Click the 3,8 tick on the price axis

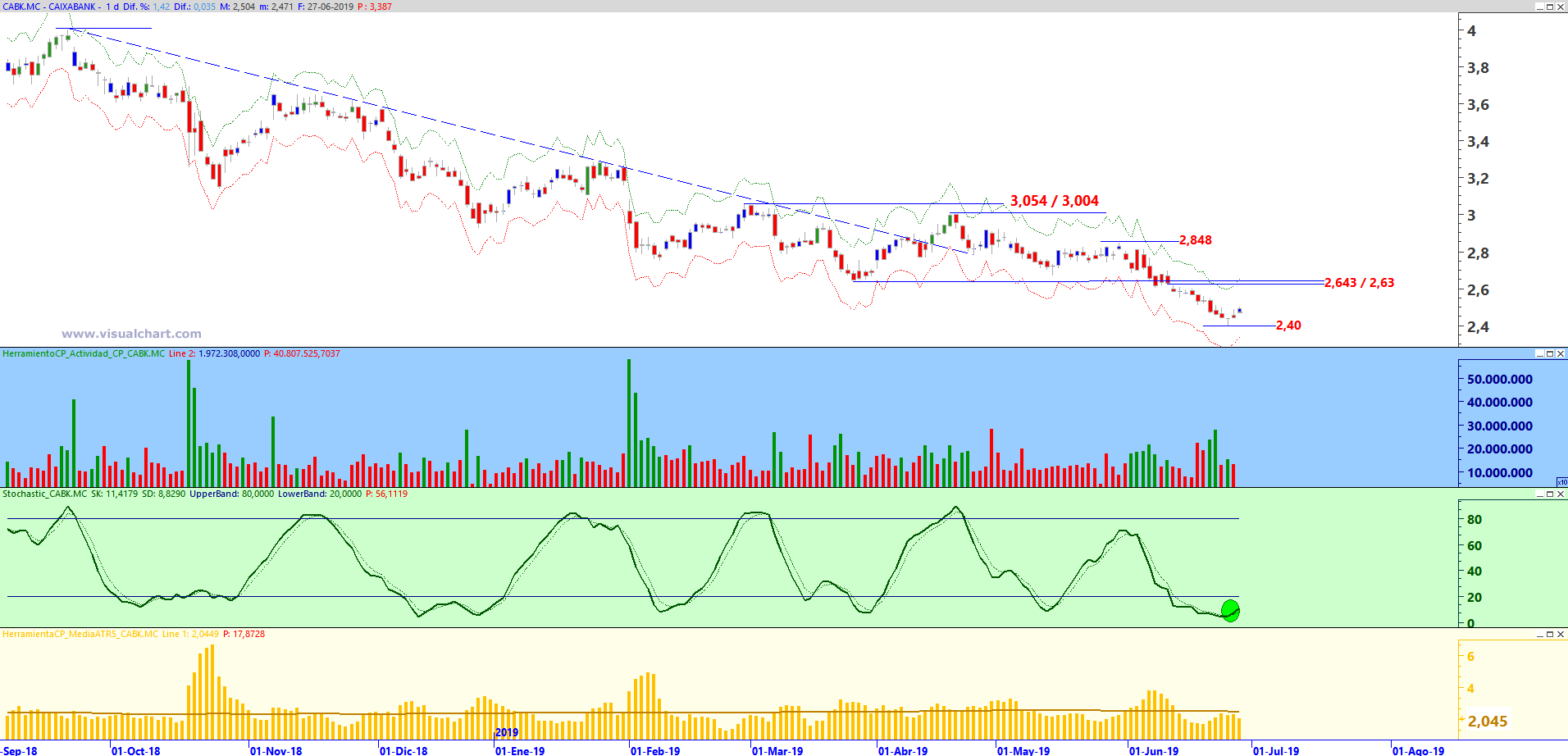pyautogui.click(x=1478, y=68)
